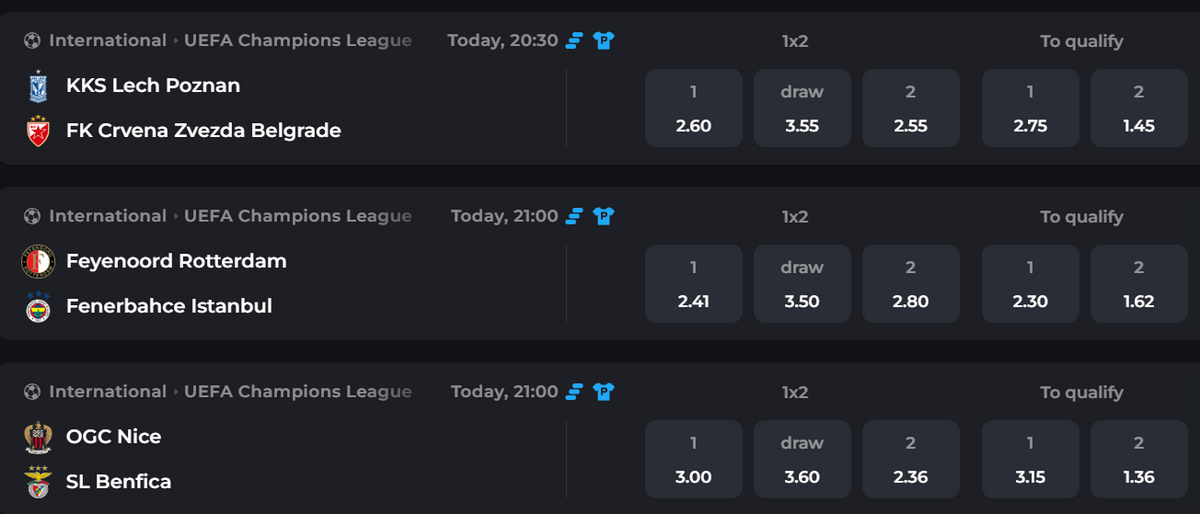Click the jersey icon for OGC Nice match

pos(603,392)
